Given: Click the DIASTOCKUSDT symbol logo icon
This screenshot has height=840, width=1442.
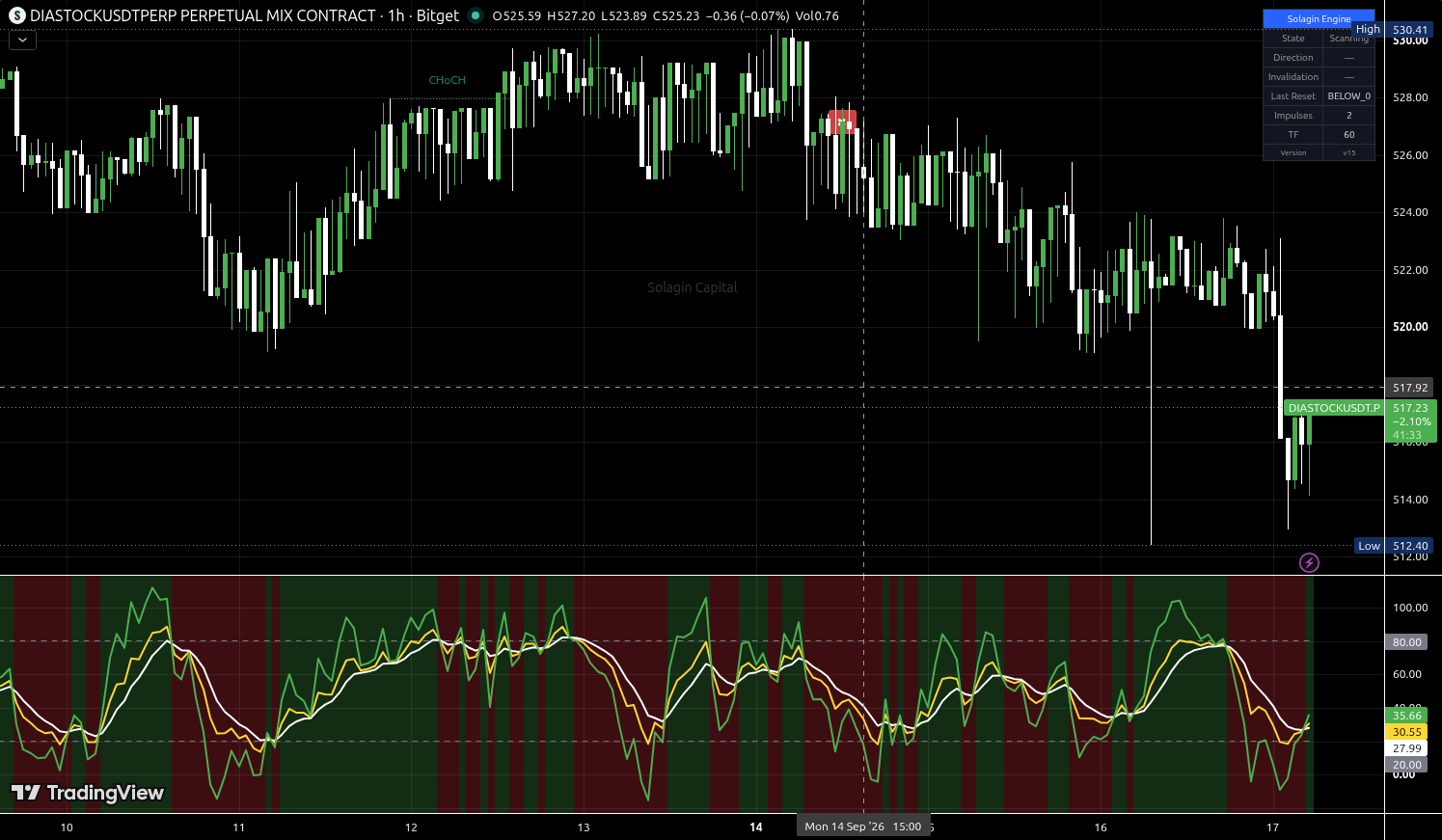Looking at the screenshot, I should coord(17,16).
